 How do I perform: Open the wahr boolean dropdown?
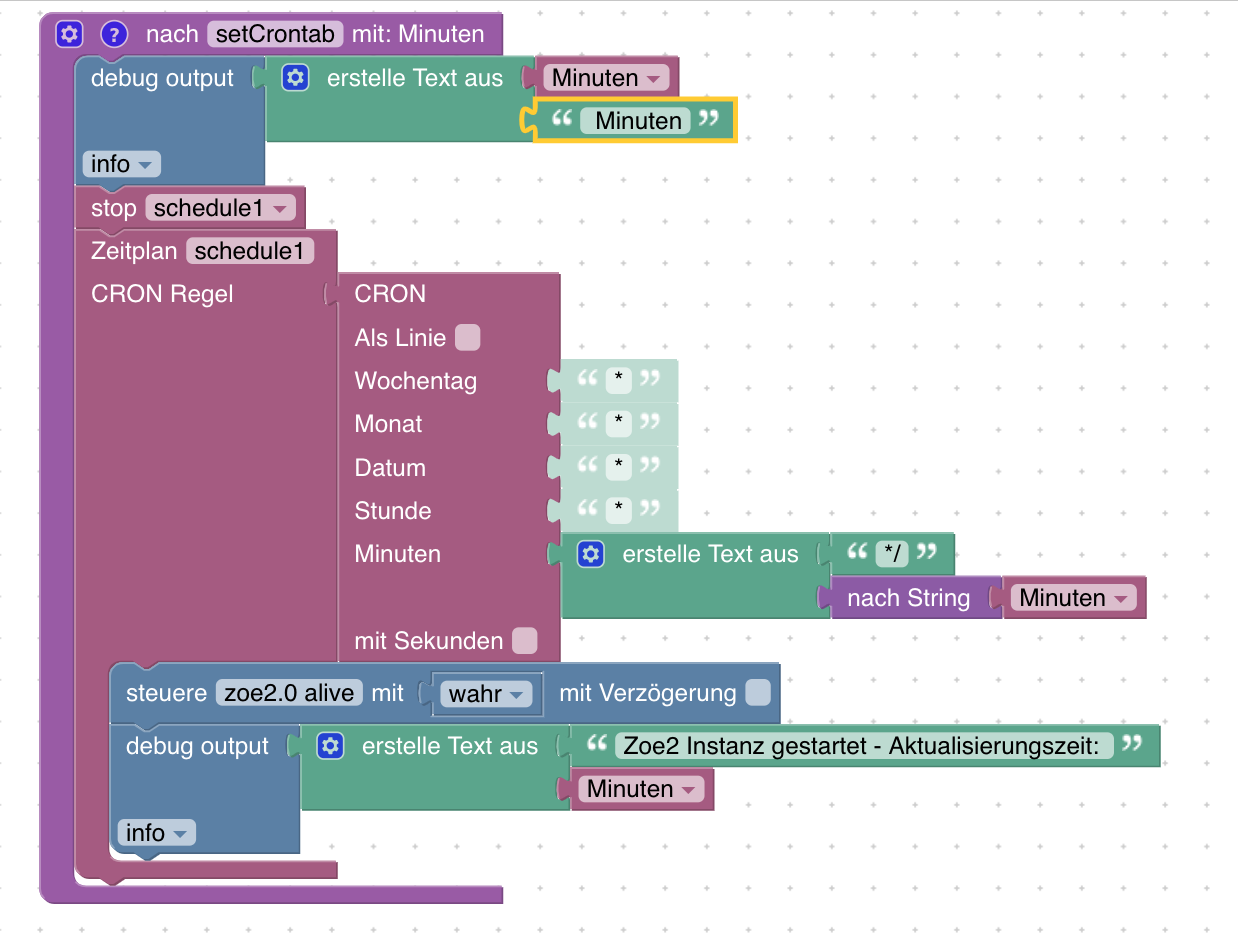(486, 693)
